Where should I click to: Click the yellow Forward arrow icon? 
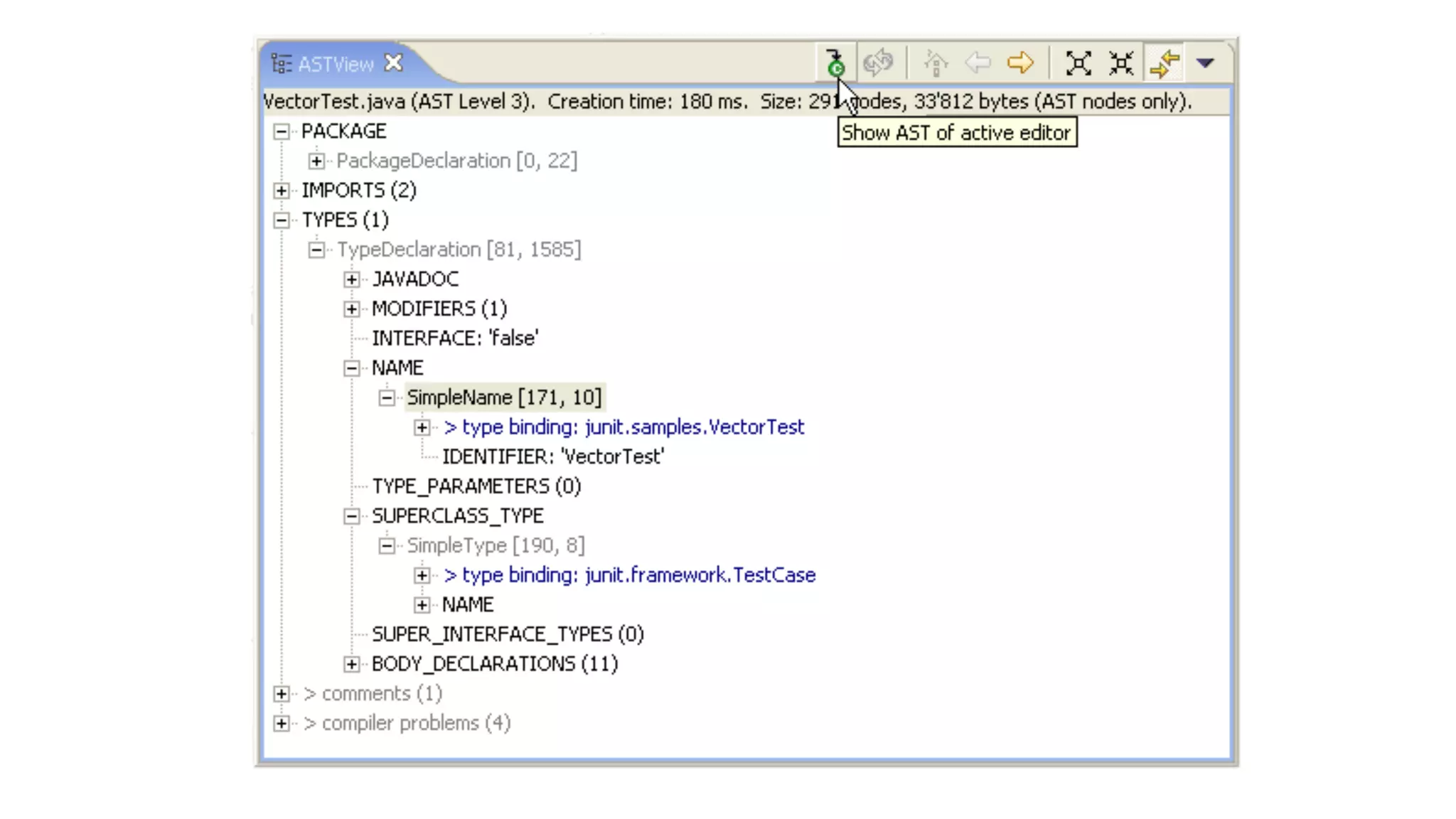click(1020, 63)
